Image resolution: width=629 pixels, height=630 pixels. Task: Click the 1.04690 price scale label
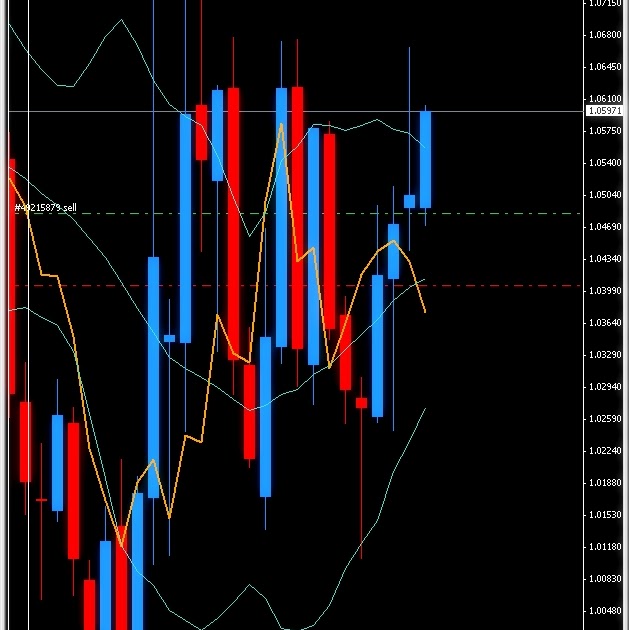coord(605,227)
